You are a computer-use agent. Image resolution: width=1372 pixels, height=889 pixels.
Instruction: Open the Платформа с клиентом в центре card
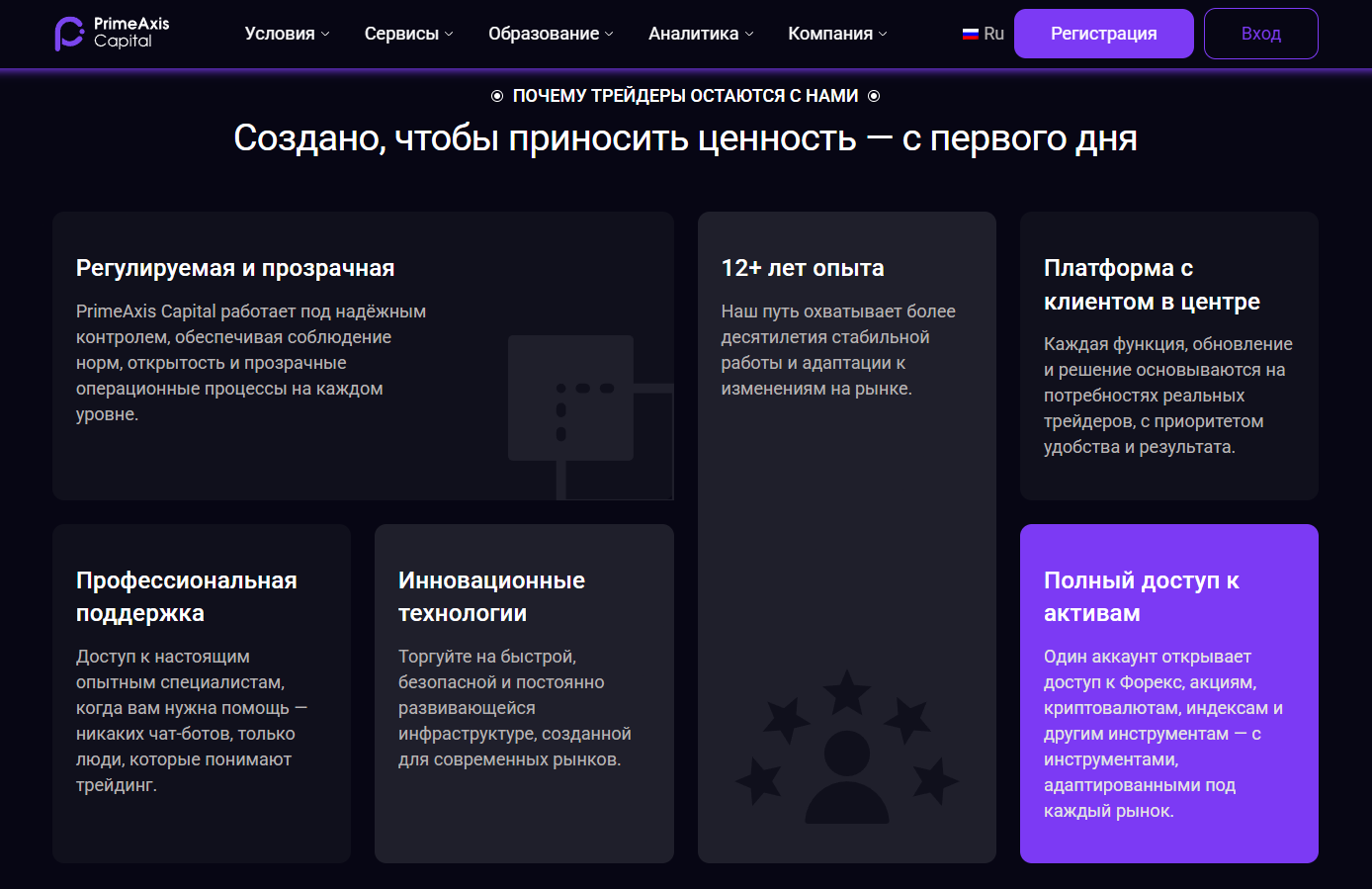point(1168,356)
